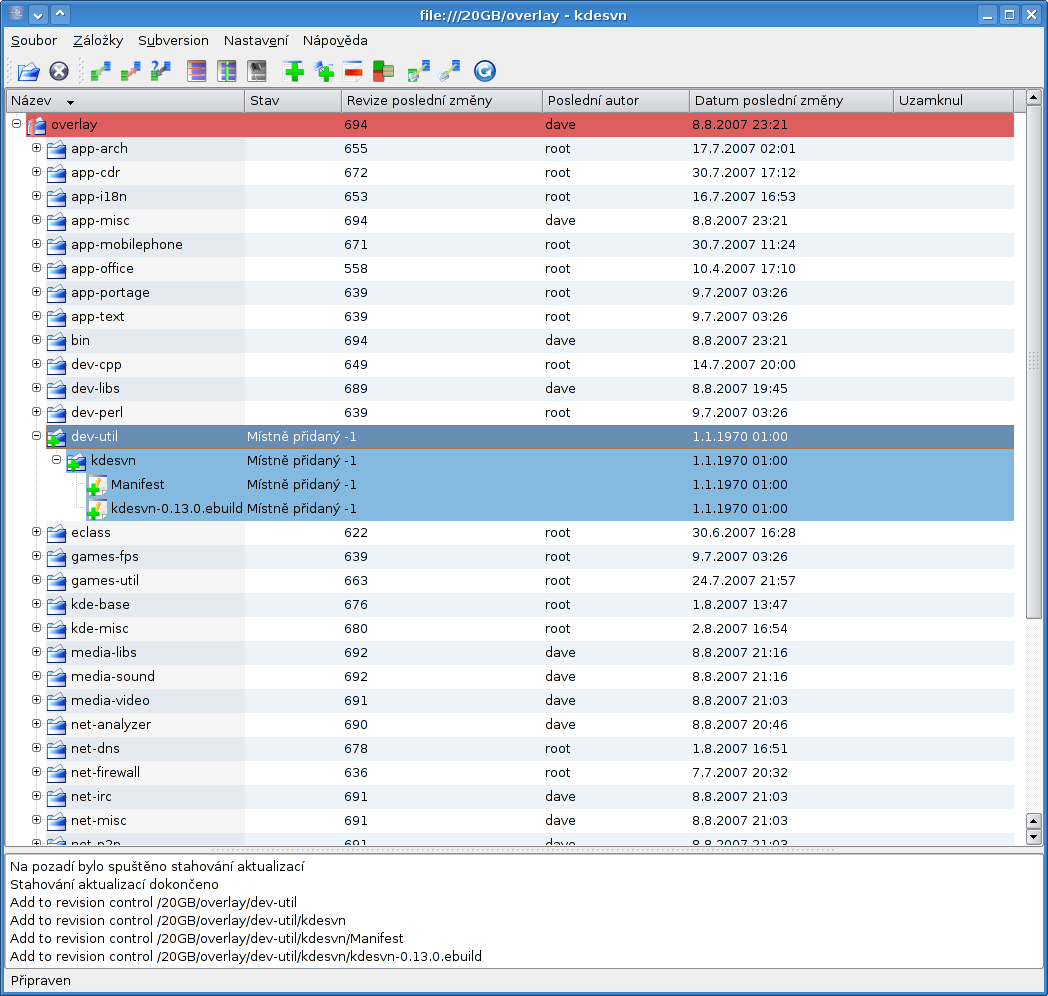Image resolution: width=1048 pixels, height=996 pixels.
Task: Click the app-arch folder icon
Action: (56, 149)
